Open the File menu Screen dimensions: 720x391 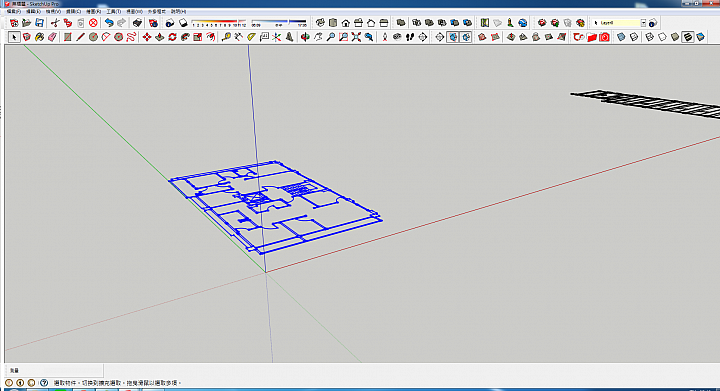(x=13, y=11)
